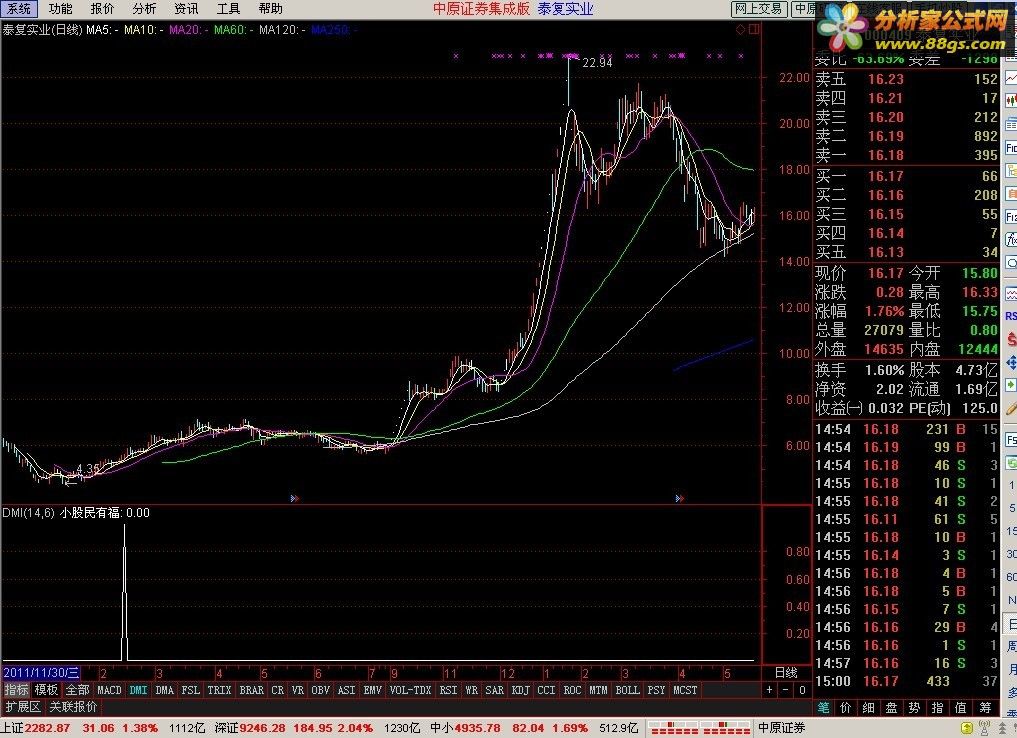Switch to the 笔 tab in quote panel

(824, 708)
